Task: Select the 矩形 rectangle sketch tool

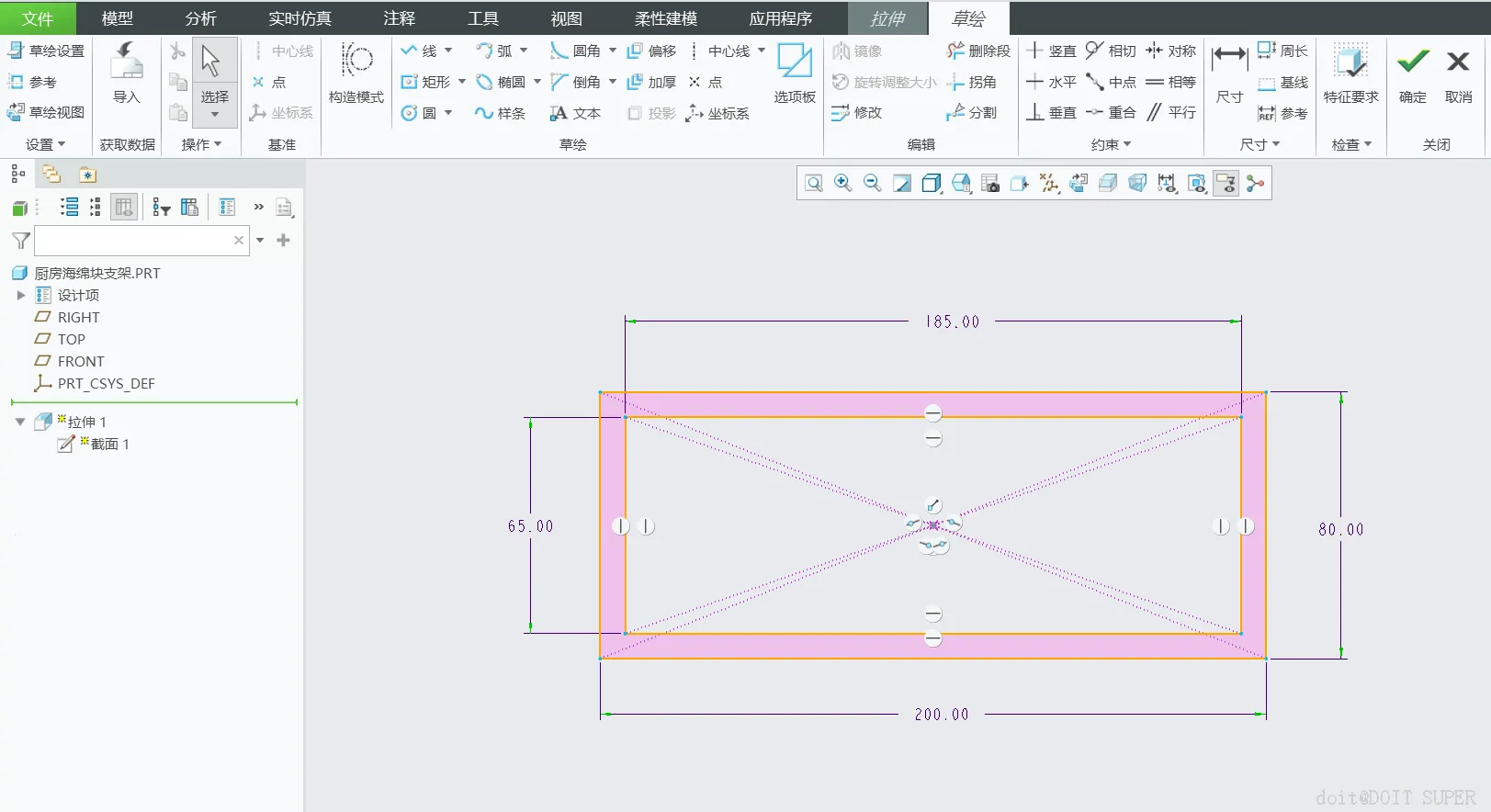Action: [x=425, y=82]
